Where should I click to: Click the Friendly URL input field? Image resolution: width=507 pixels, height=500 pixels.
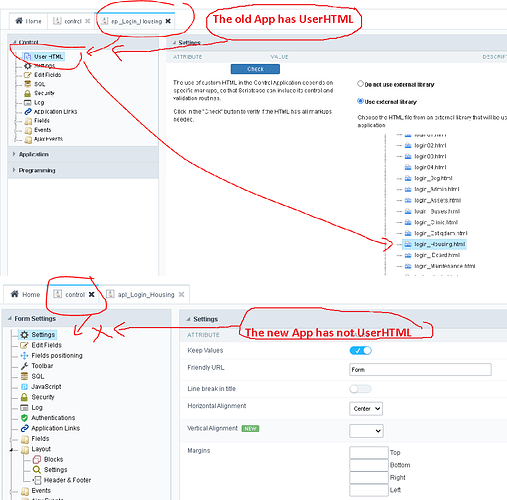tap(420, 370)
